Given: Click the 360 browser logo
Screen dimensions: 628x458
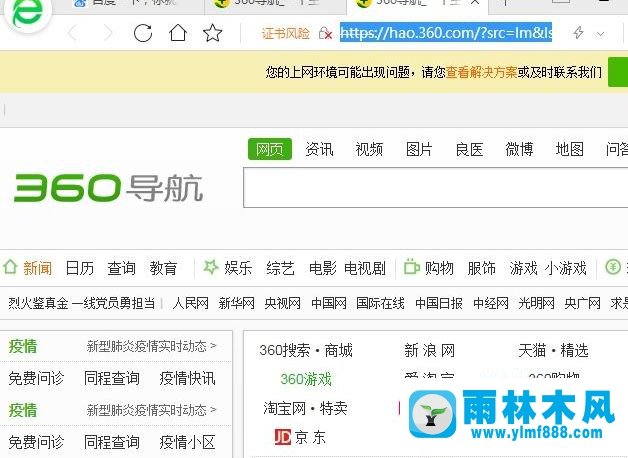Looking at the screenshot, I should click(27, 14).
